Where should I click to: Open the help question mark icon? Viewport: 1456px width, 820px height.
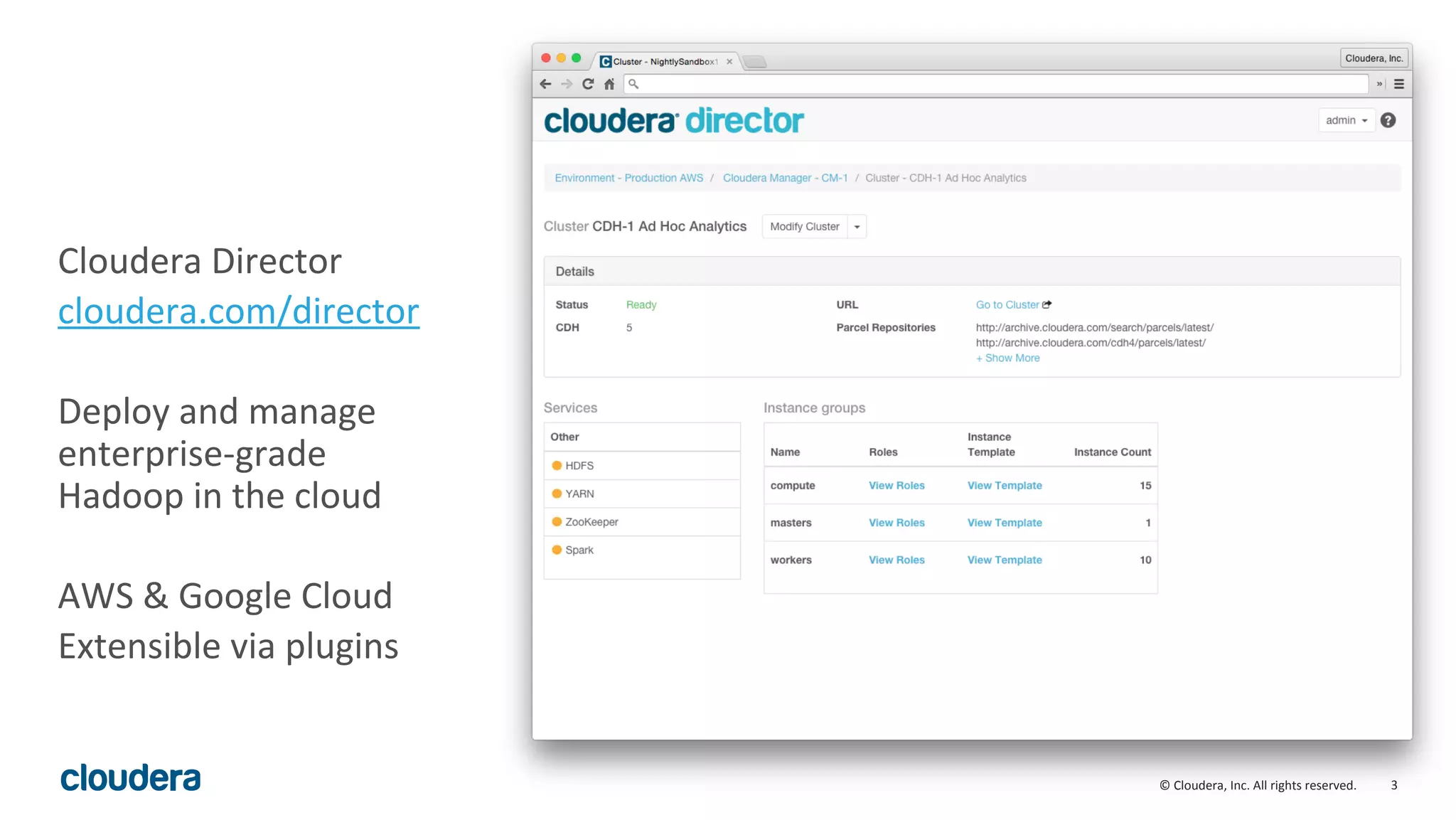pyautogui.click(x=1388, y=120)
